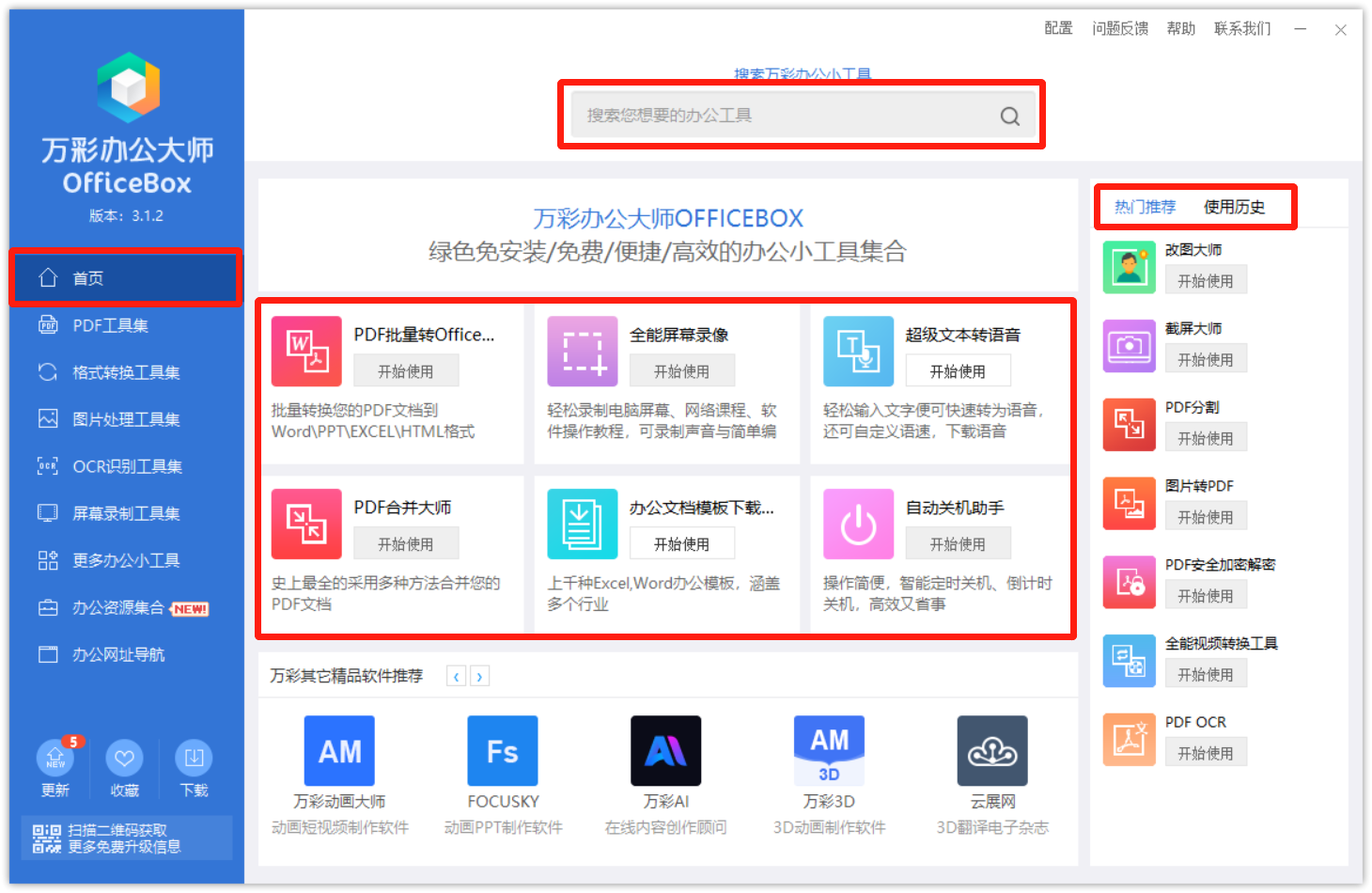This screenshot has height=893, width=1372.
Task: Open 办公资源集合 in sidebar
Action: [126, 607]
